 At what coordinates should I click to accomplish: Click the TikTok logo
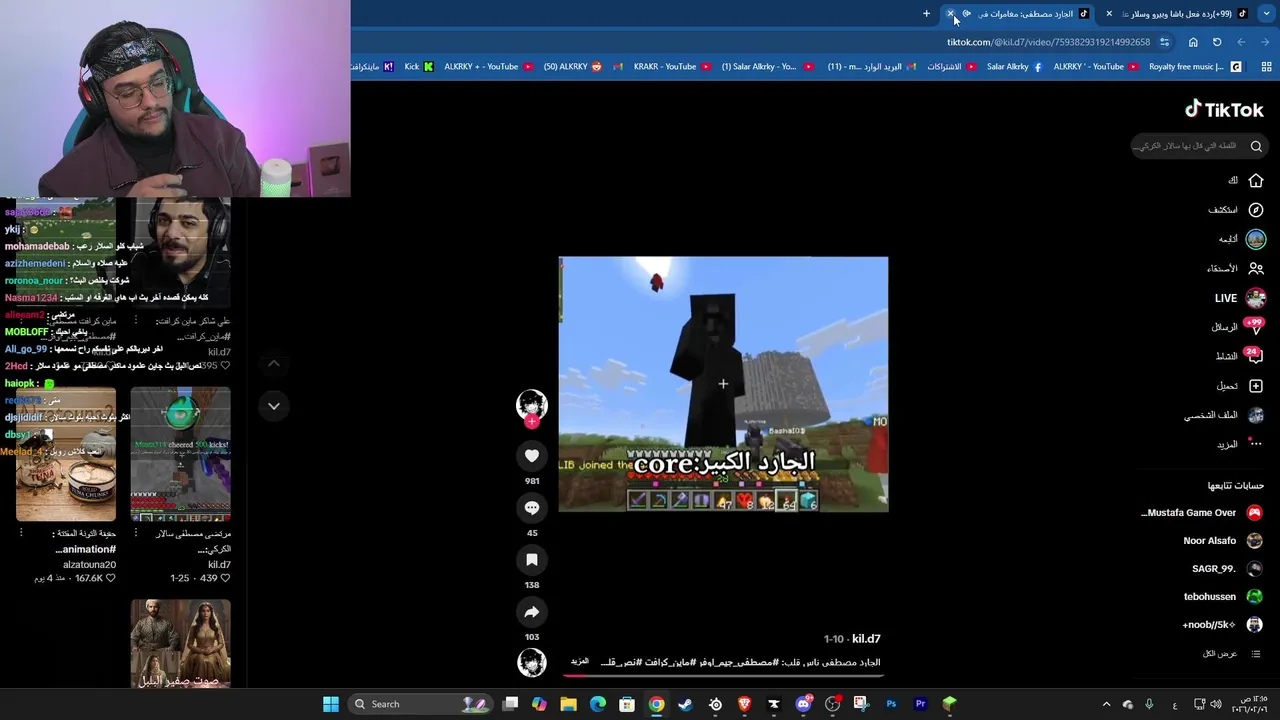(1224, 110)
